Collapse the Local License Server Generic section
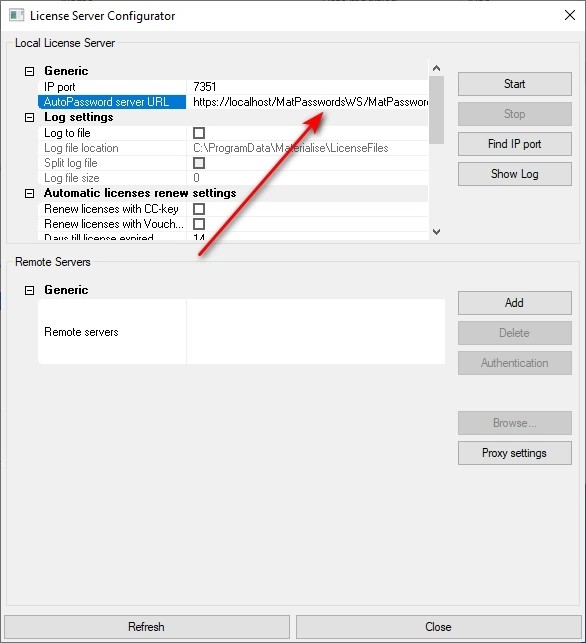 [30, 71]
